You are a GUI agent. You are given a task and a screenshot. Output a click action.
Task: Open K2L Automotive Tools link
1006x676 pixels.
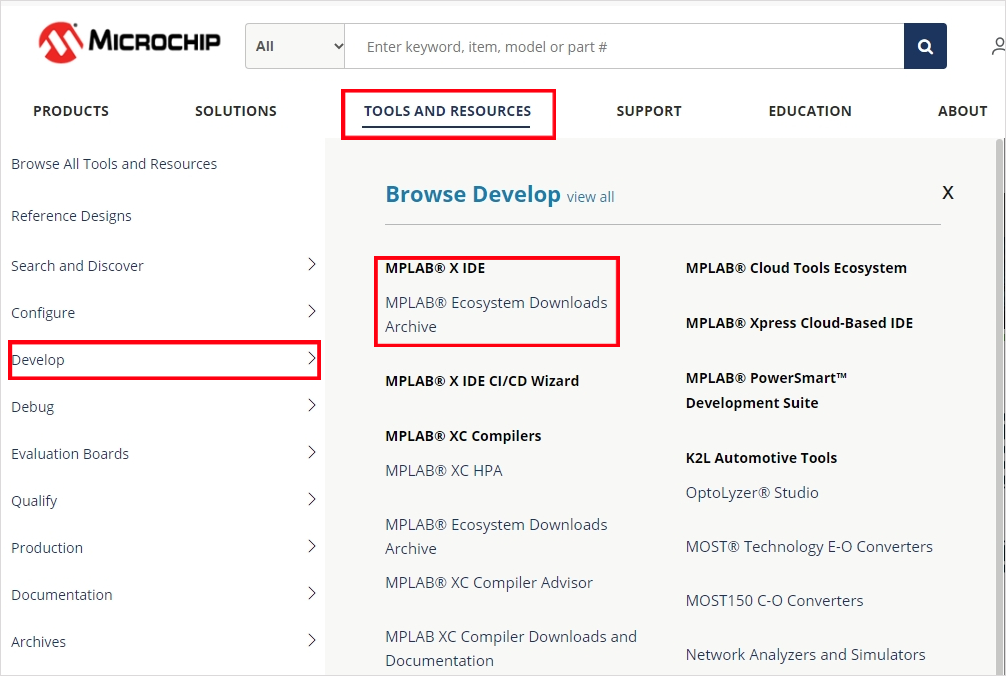[762, 458]
